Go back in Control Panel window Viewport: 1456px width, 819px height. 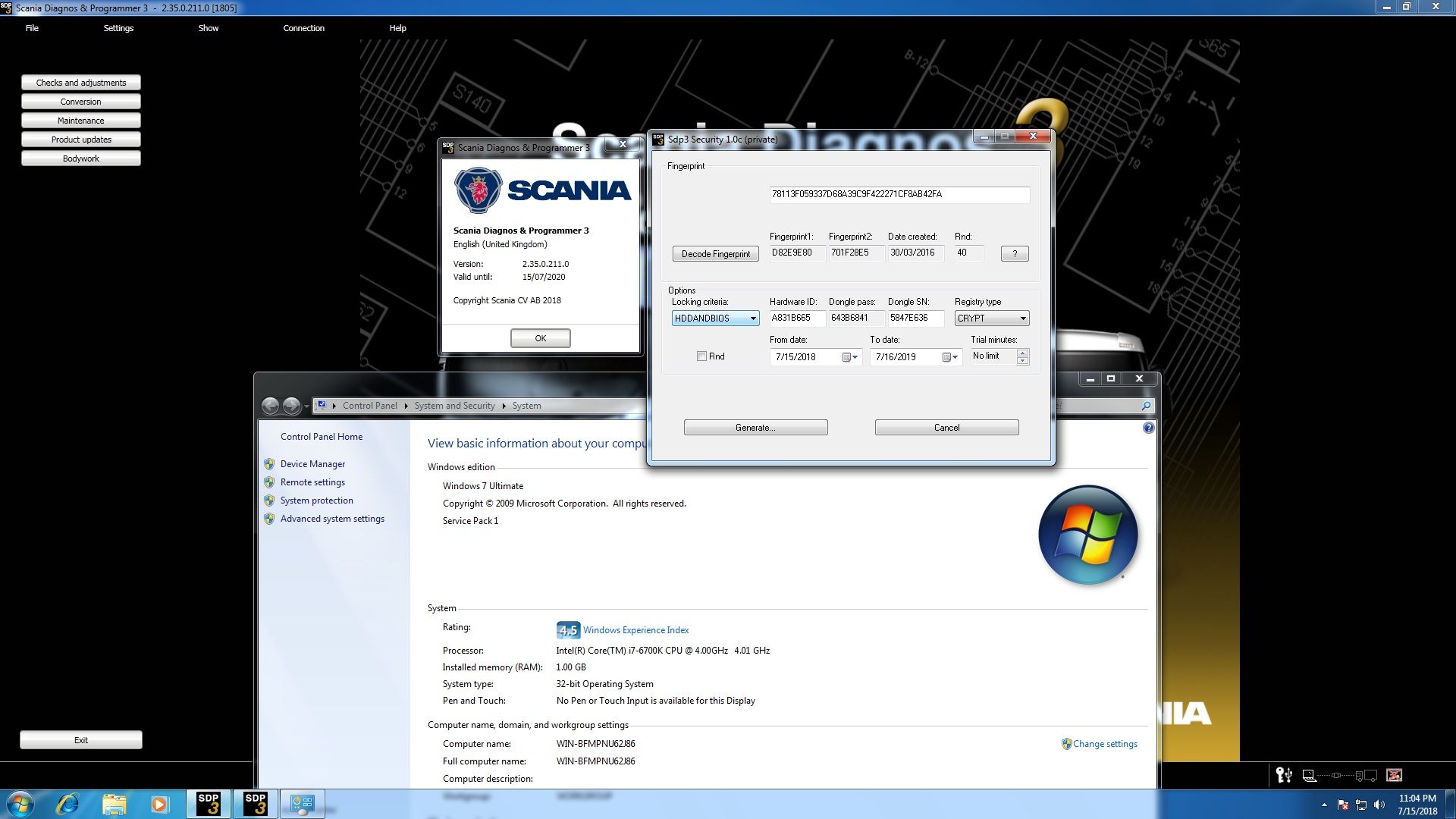pyautogui.click(x=270, y=406)
